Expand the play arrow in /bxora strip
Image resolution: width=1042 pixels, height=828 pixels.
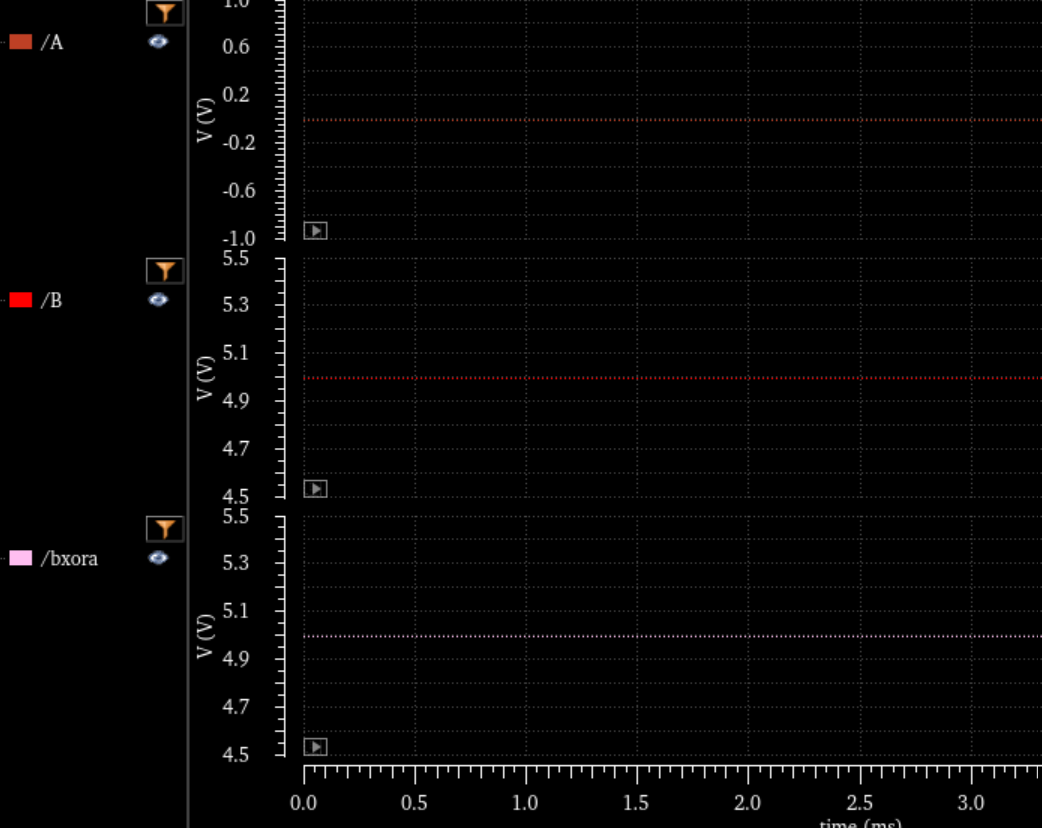316,747
